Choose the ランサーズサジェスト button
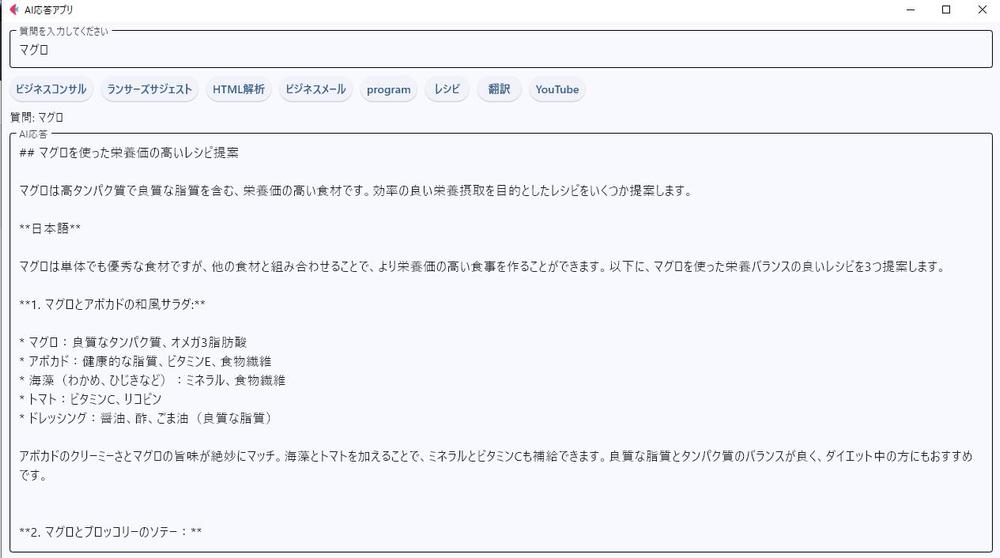Viewport: 1000px width, 558px height. coord(149,89)
